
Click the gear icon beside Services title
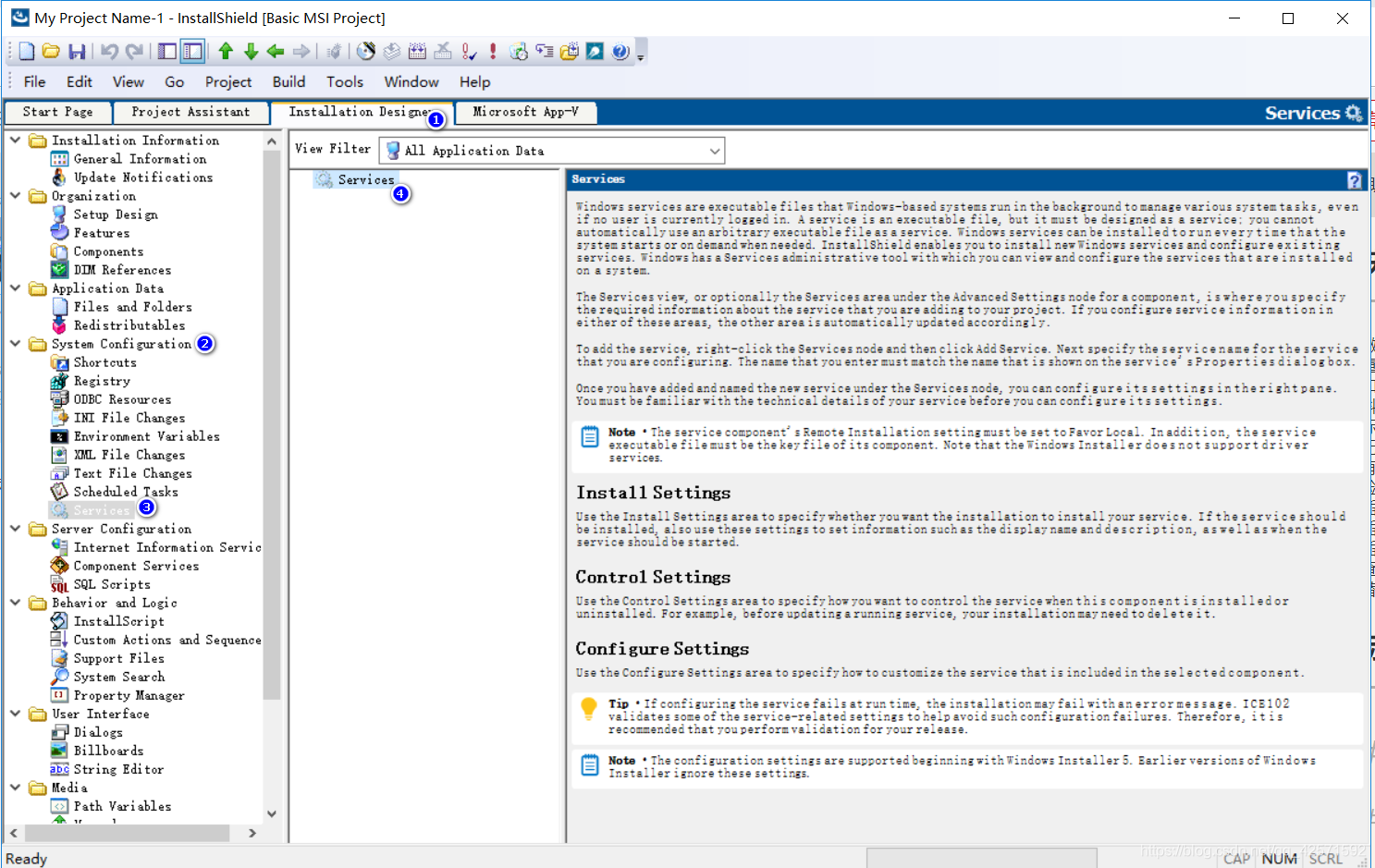coord(1354,113)
